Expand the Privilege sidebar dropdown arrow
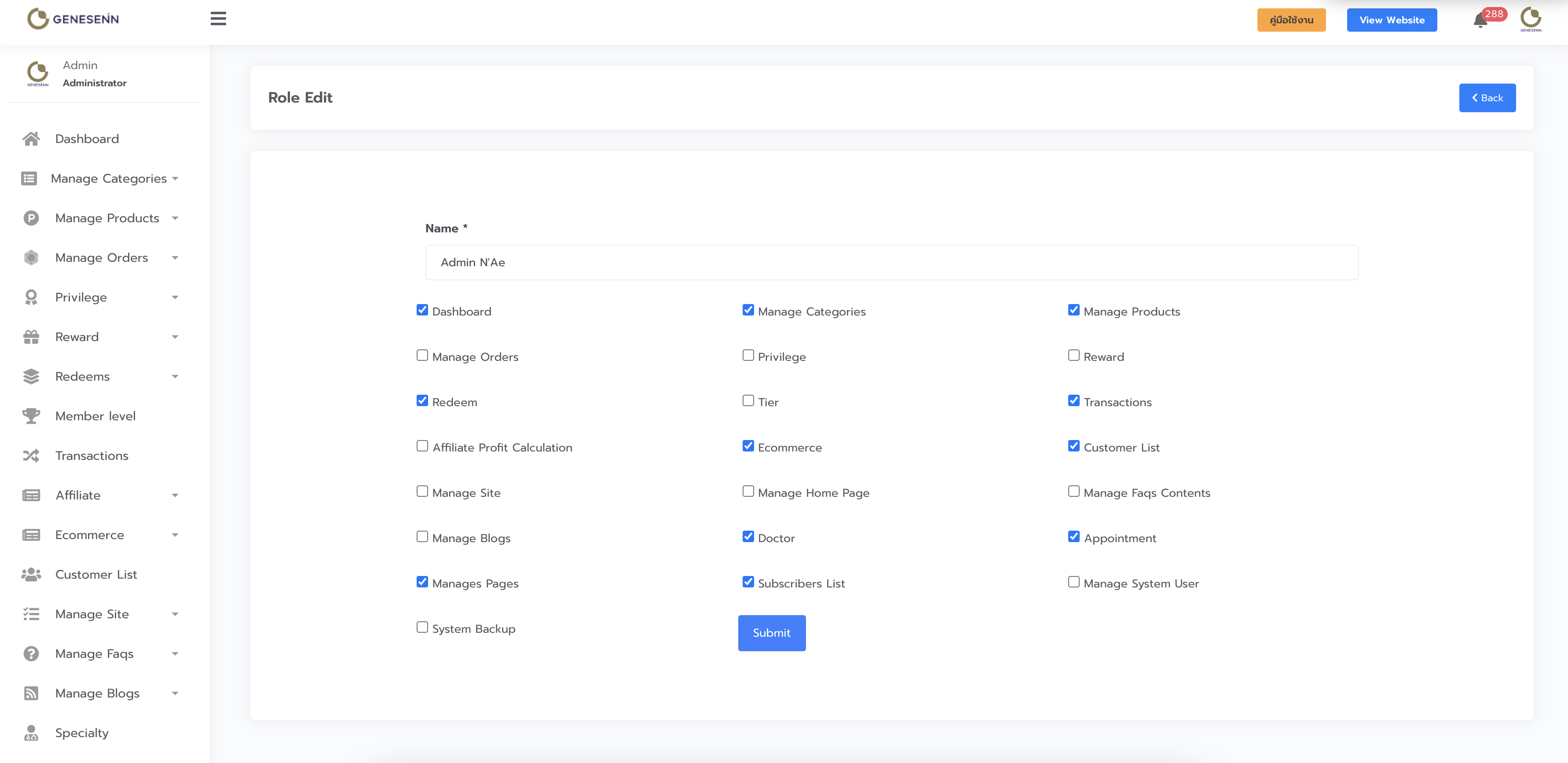This screenshot has height=763, width=1568. click(175, 298)
